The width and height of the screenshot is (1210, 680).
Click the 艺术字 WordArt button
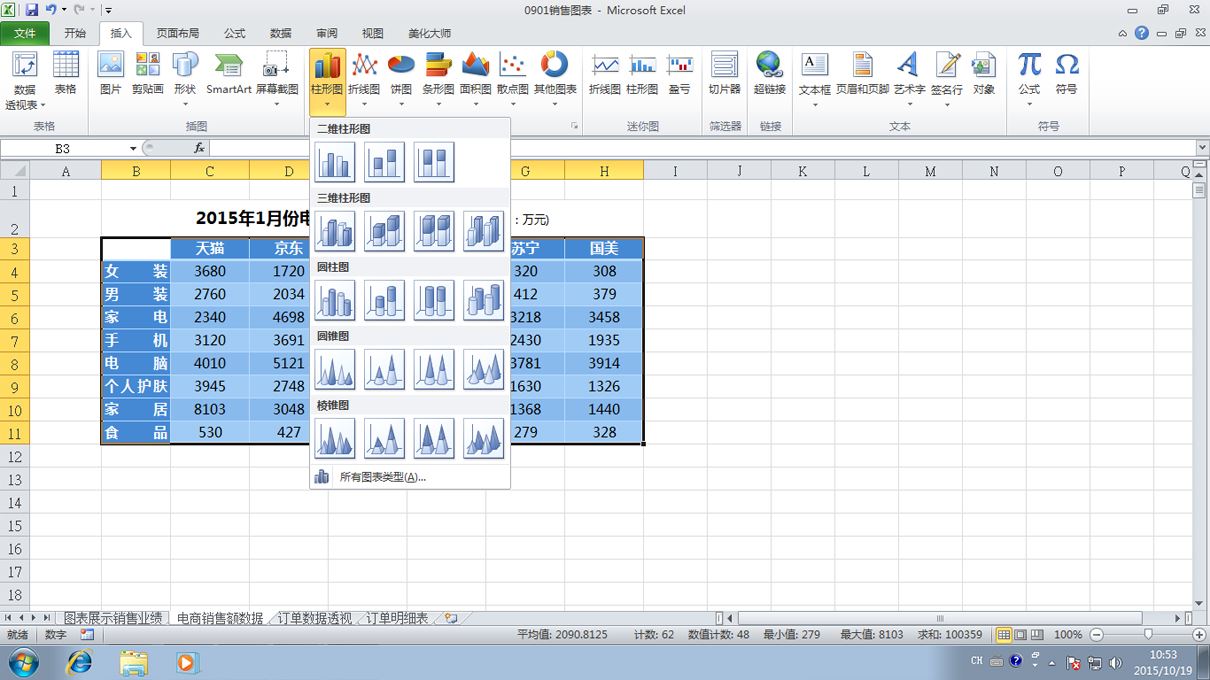[909, 79]
